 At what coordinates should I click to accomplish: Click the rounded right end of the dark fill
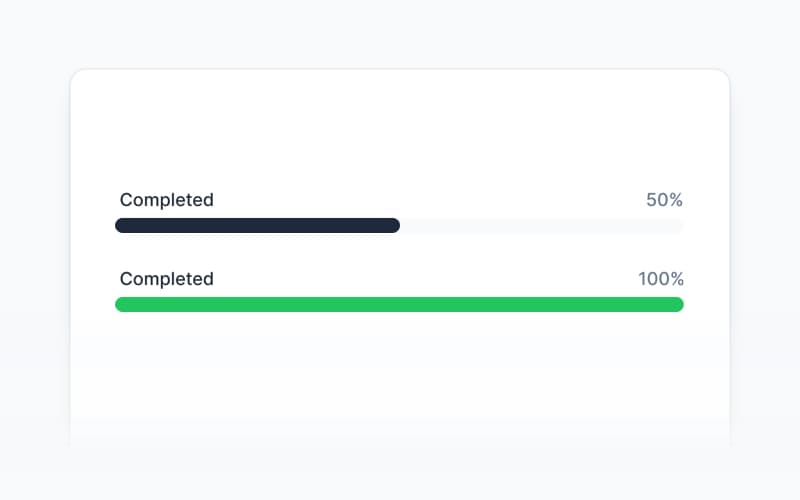click(x=394, y=226)
